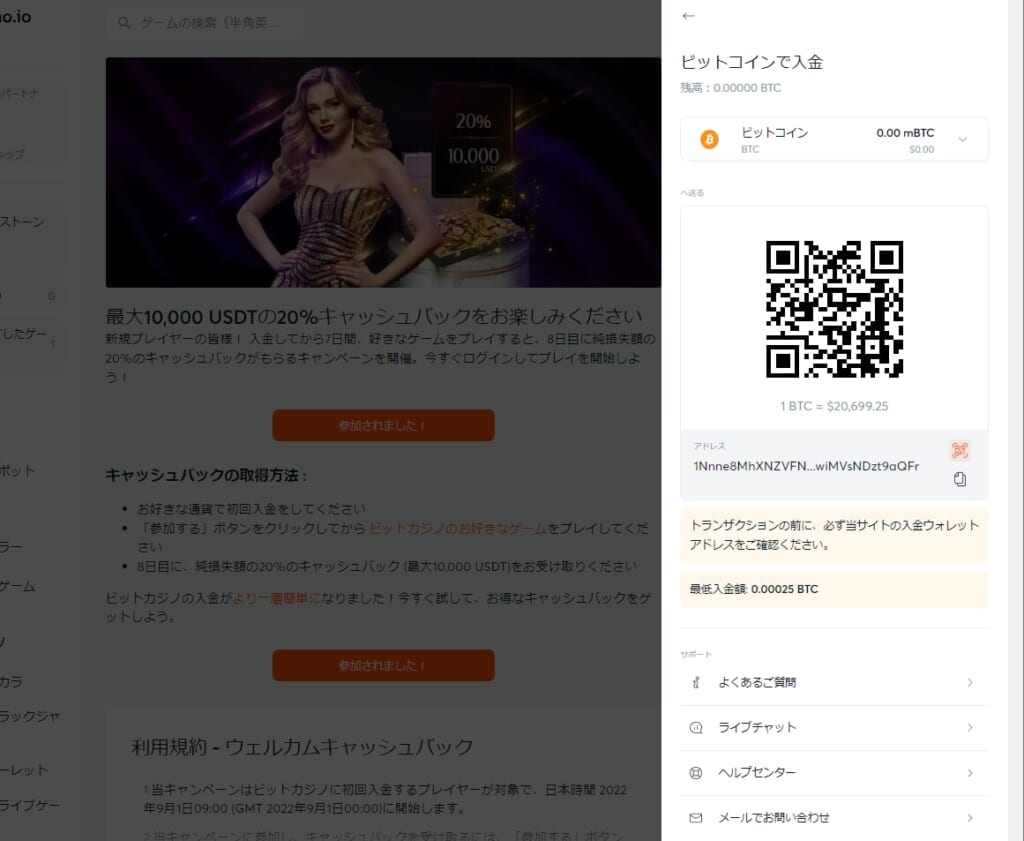The height and width of the screenshot is (841, 1024).
Task: Copy the Bitcoin deposit address
Action: tap(959, 479)
